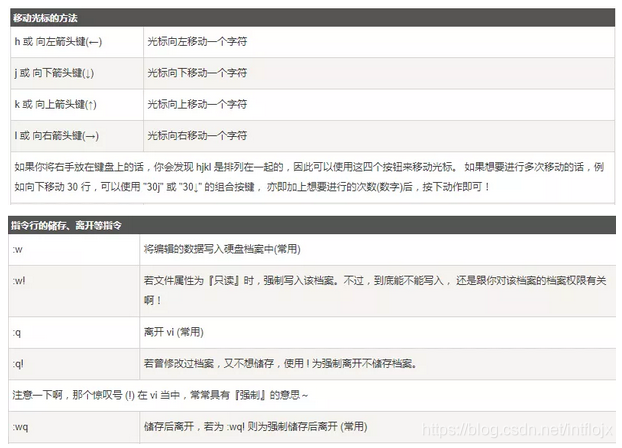This screenshot has width=622, height=448.
Task: Click the '光标向上移动一个字符' description
Action: tap(197, 104)
